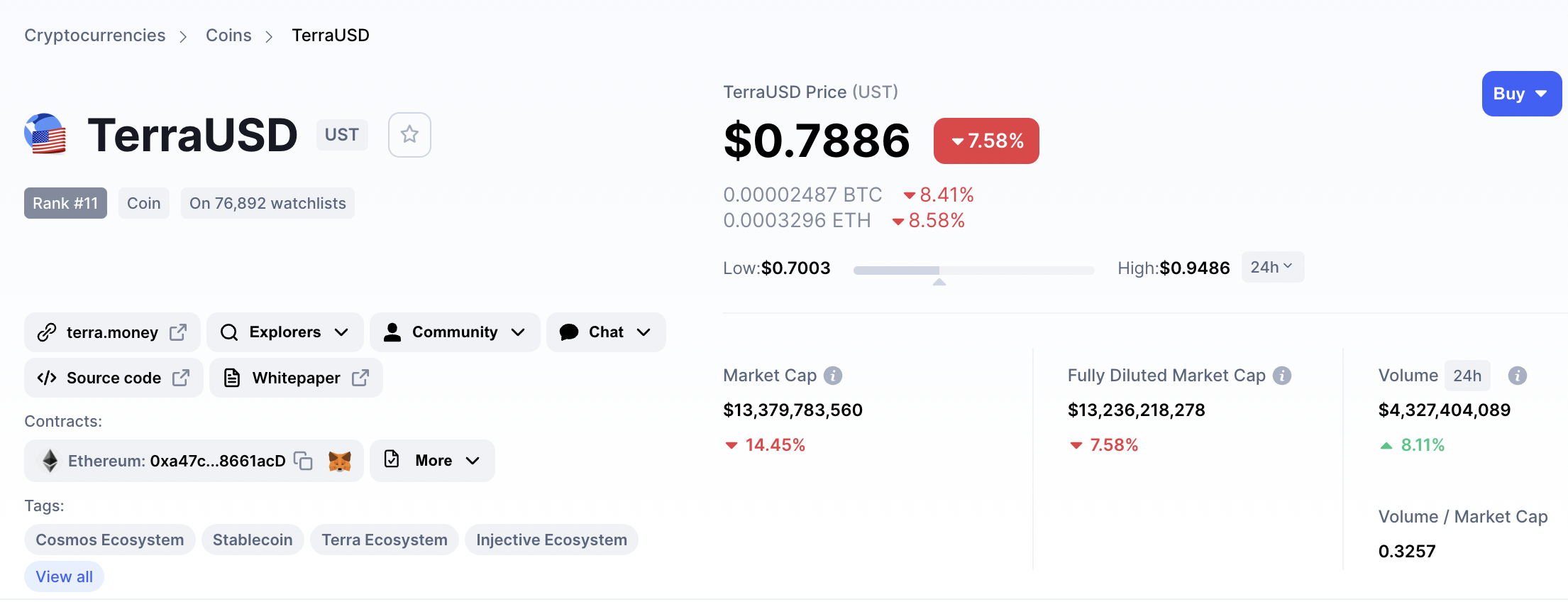Click the Ethereum diamond contract icon
The height and width of the screenshot is (612, 1568).
pyautogui.click(x=50, y=461)
